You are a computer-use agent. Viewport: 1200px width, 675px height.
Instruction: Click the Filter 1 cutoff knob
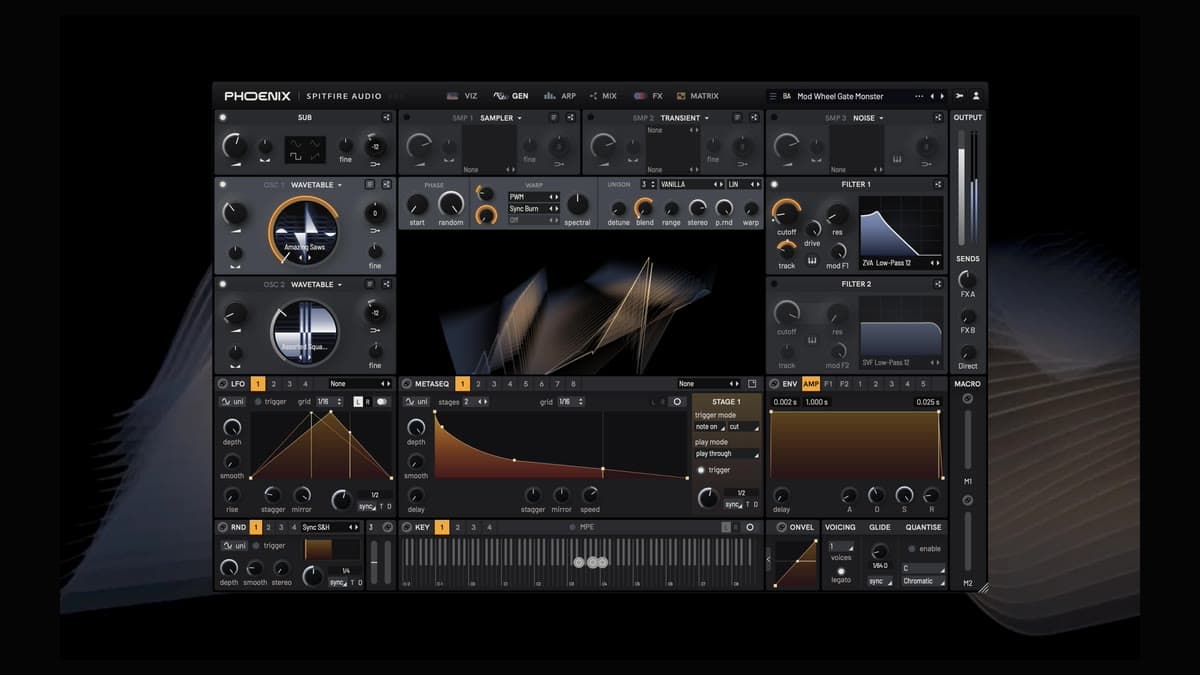(786, 212)
